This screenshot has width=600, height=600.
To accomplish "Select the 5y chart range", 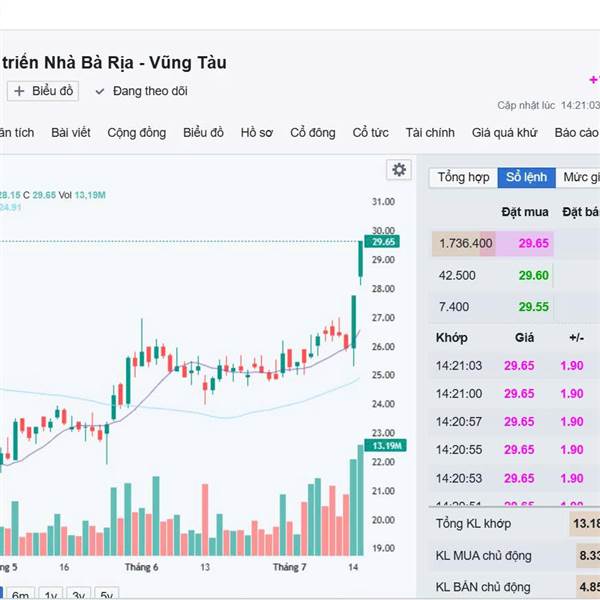I will [106, 595].
